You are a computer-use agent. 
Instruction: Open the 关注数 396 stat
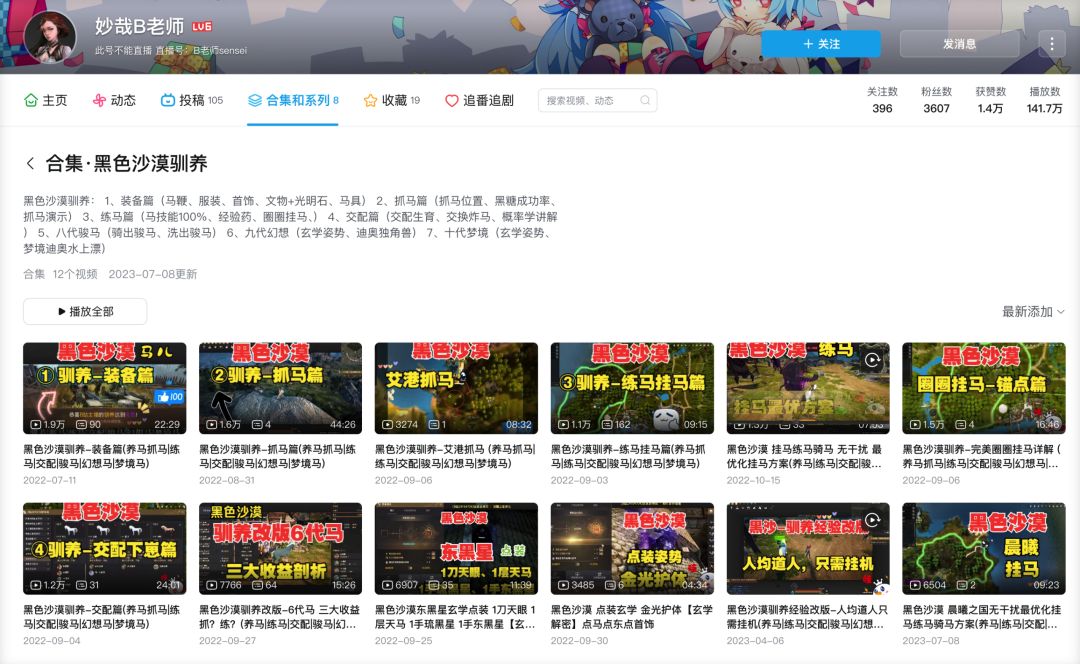pyautogui.click(x=882, y=100)
